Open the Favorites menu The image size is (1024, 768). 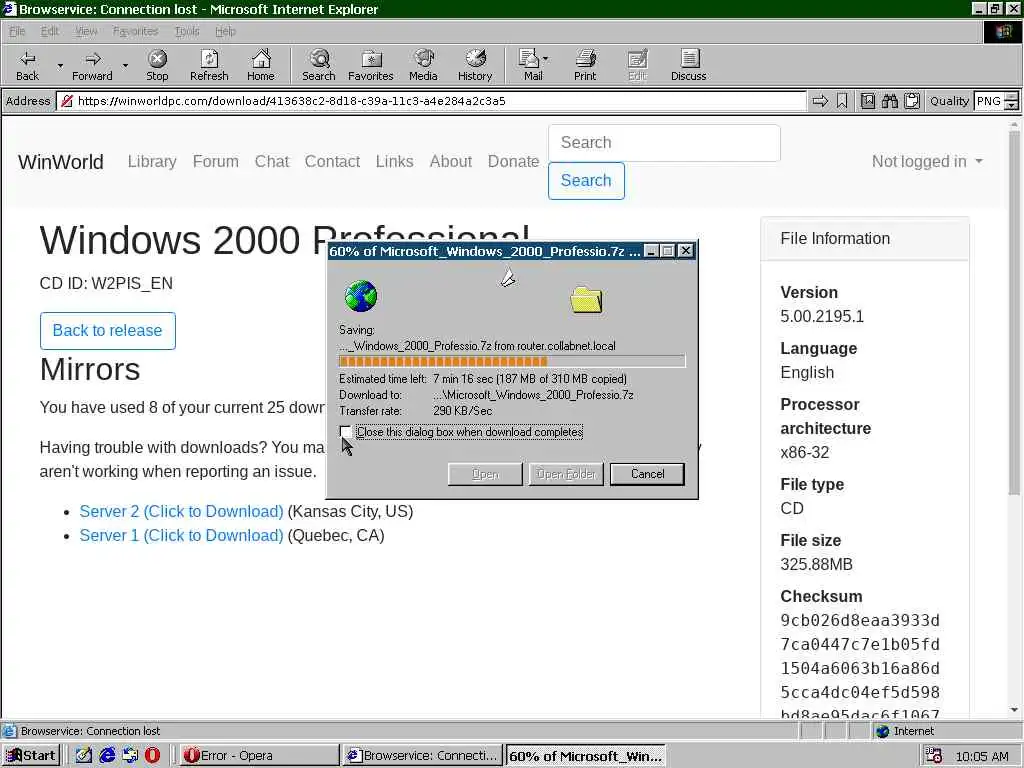point(135,31)
